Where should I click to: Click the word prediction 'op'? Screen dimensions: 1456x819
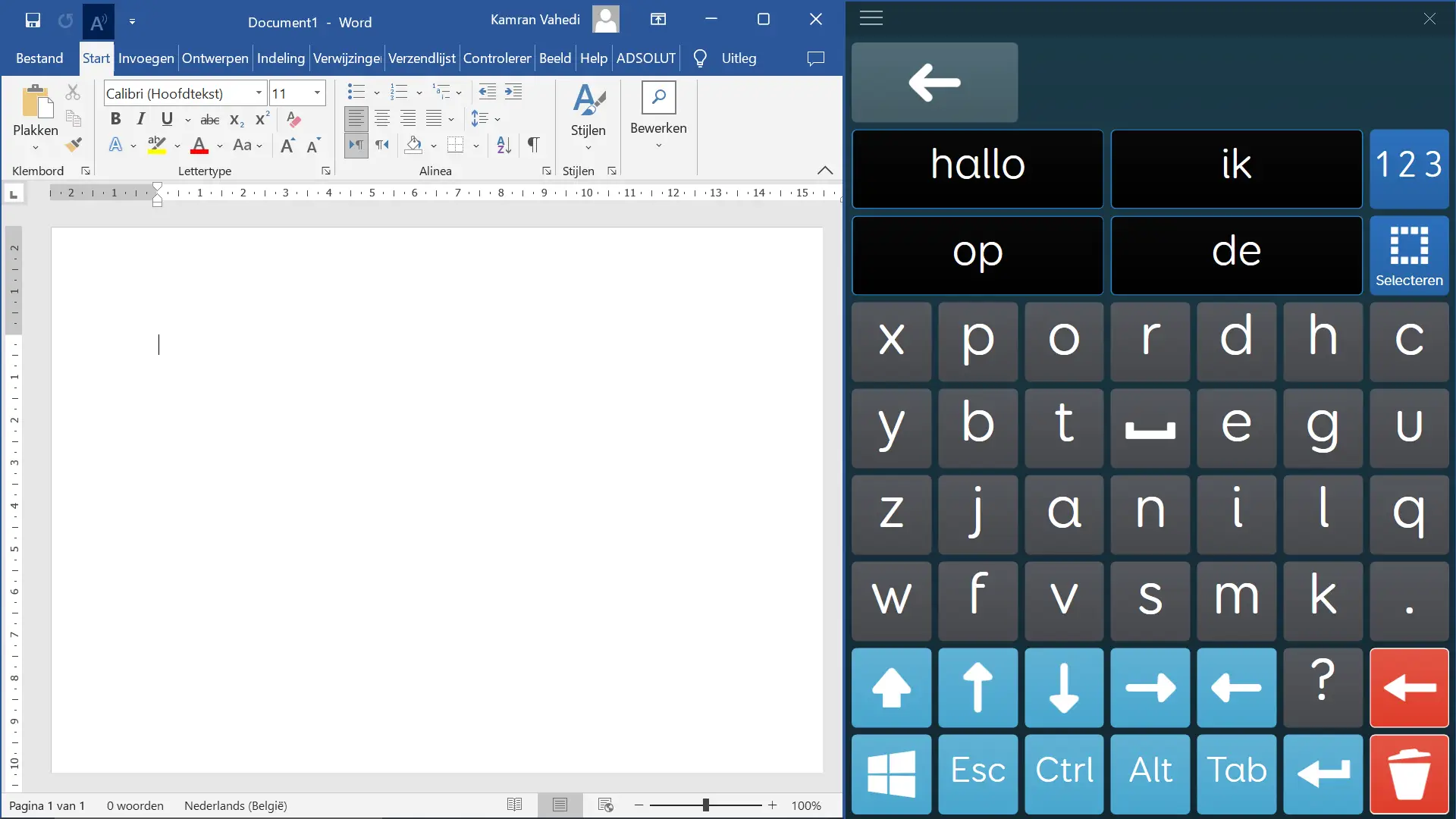[977, 256]
